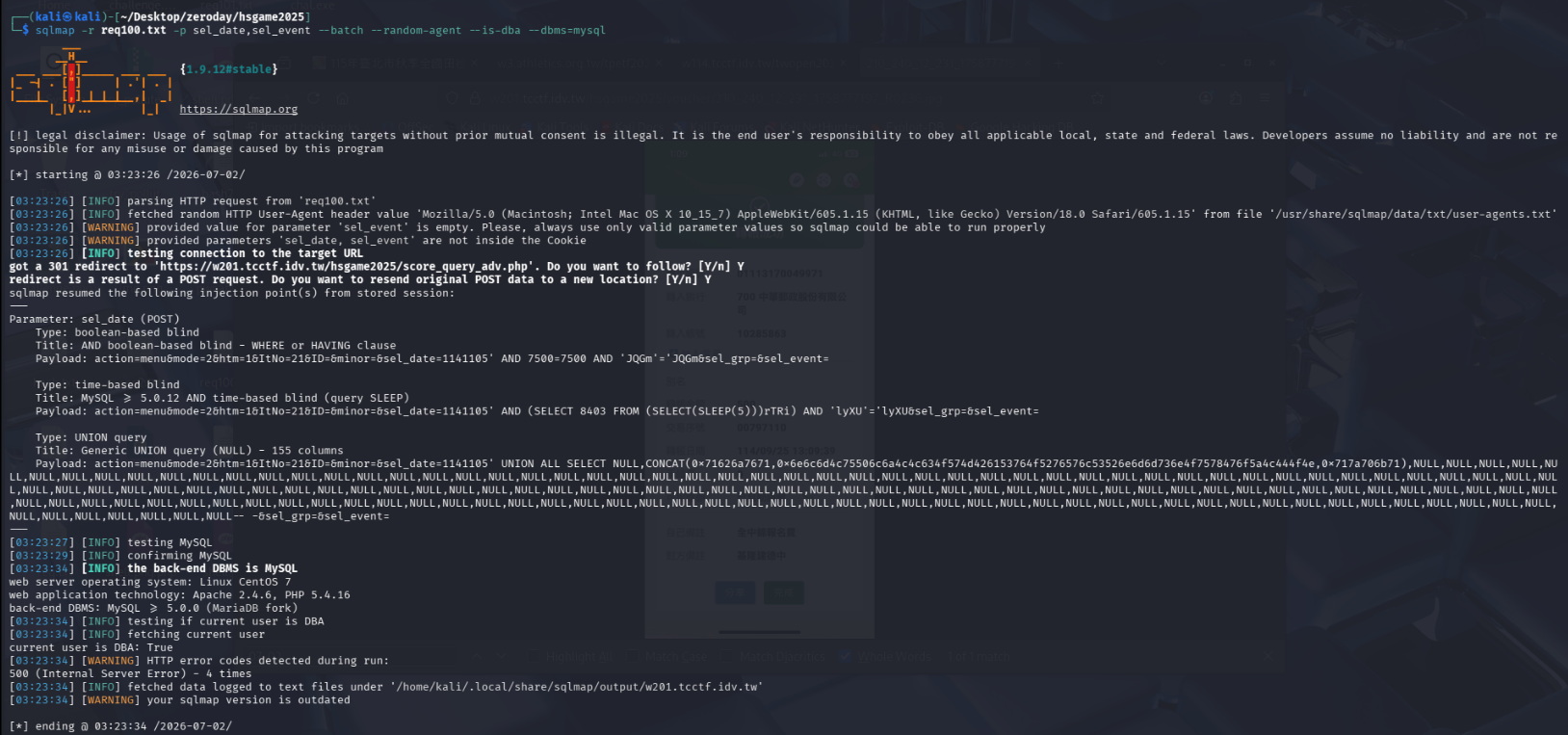Click 'back-end DBMS: MySQL ≥ 5.0.0 (MariaDB fork)'

click(154, 608)
